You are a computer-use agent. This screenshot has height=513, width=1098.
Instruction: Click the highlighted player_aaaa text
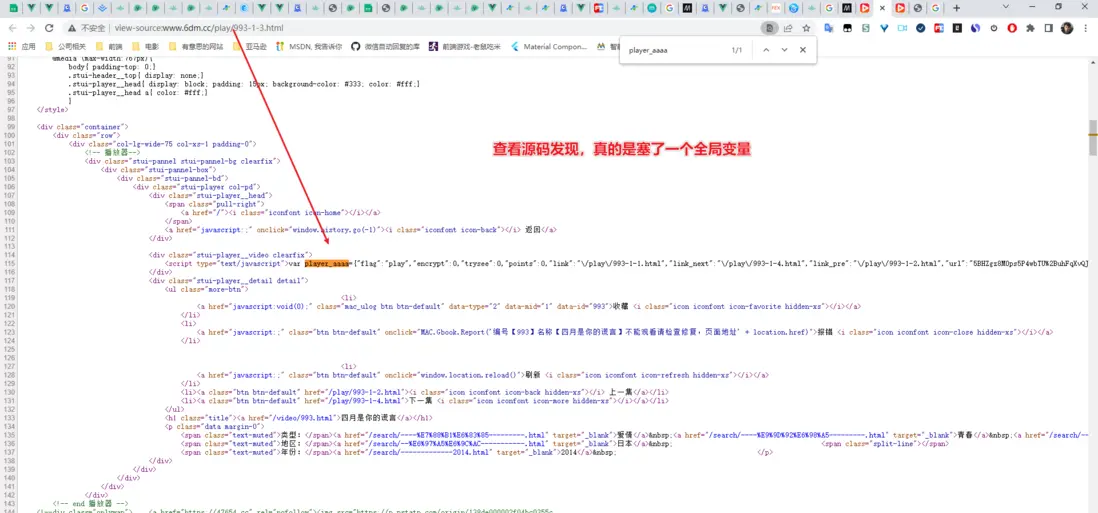tap(327, 264)
